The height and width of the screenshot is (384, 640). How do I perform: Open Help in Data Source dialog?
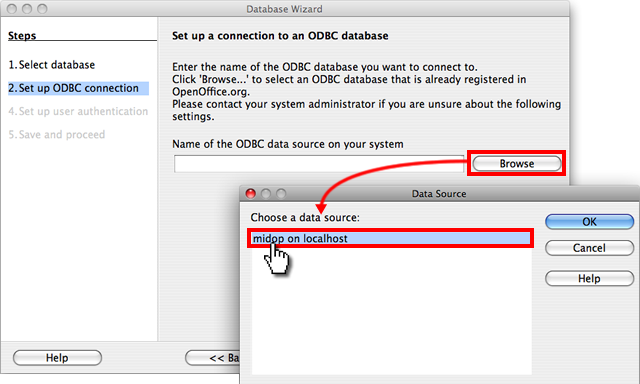(589, 278)
